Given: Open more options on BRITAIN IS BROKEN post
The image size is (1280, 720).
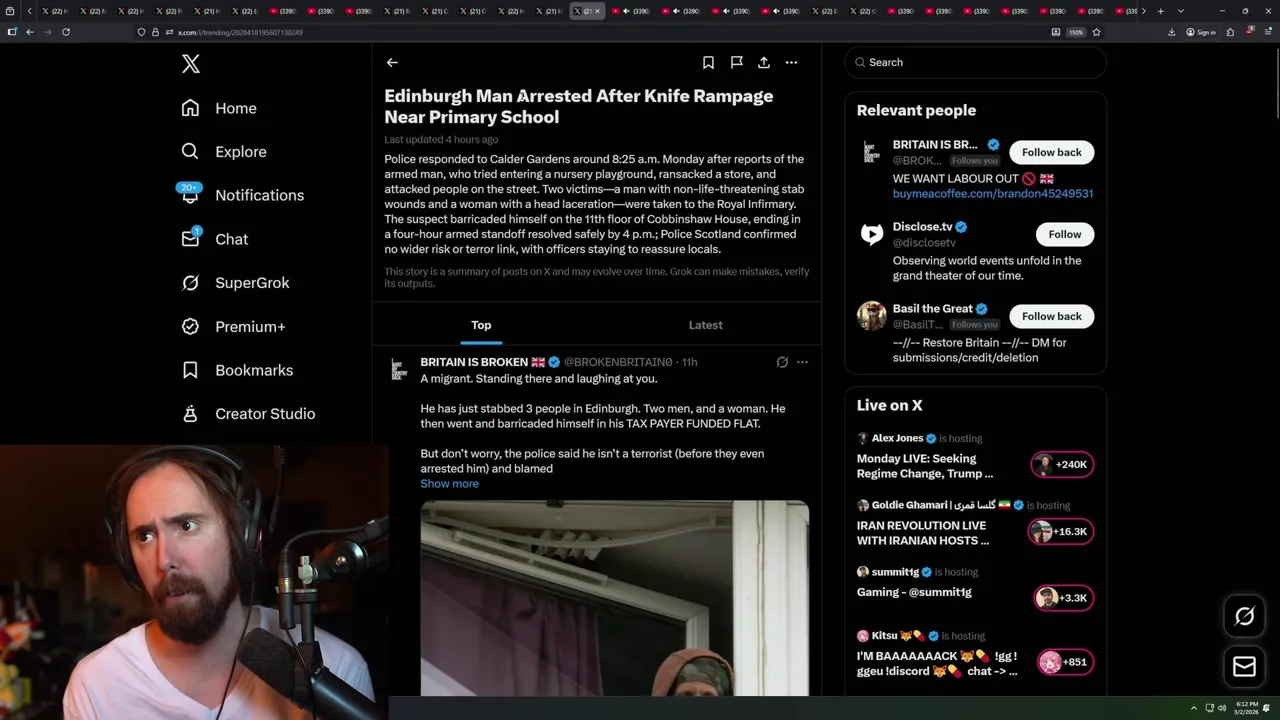Looking at the screenshot, I should pos(802,362).
